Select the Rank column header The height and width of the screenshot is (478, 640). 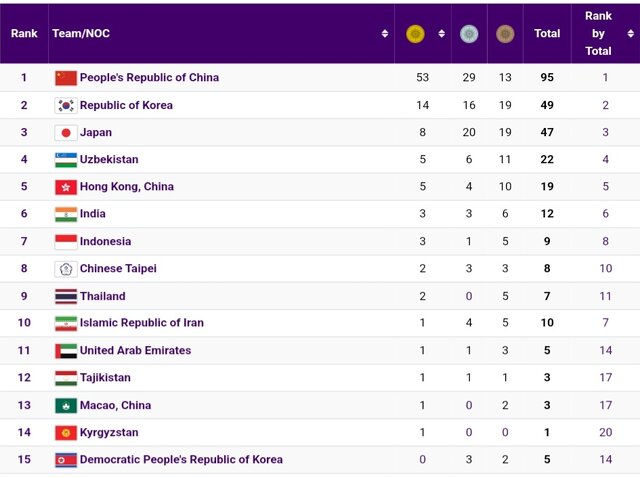click(x=24, y=34)
